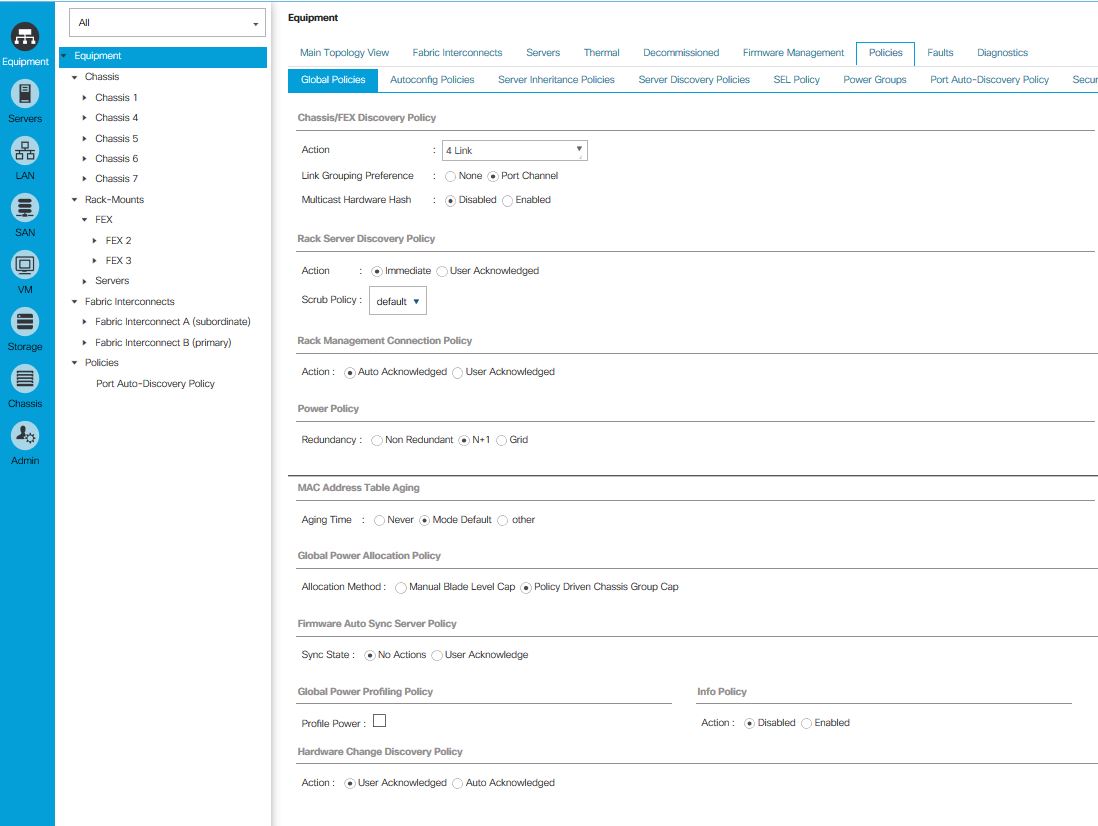Image resolution: width=1098 pixels, height=826 pixels.
Task: Open the Chassis navigation pane
Action: pyautogui.click(x=25, y=380)
